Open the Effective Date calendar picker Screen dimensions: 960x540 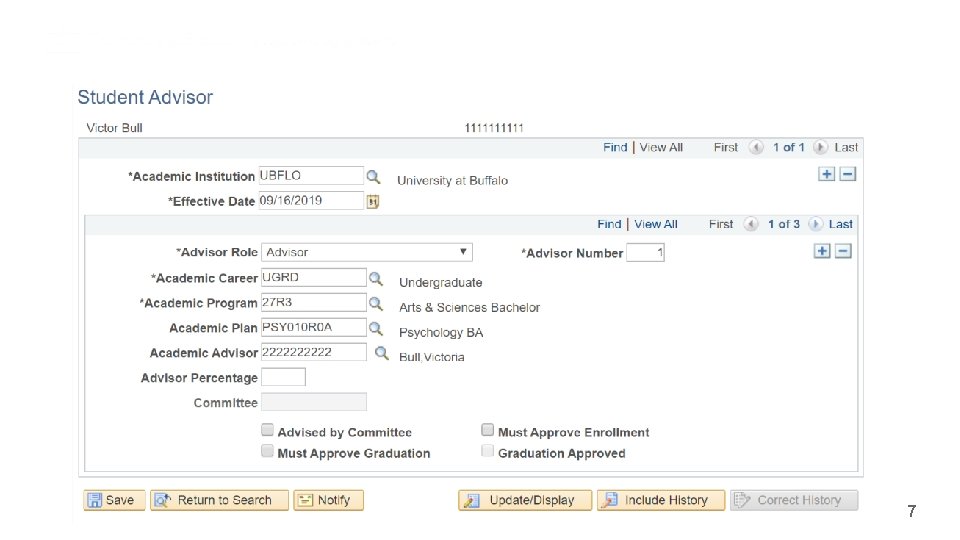(373, 201)
